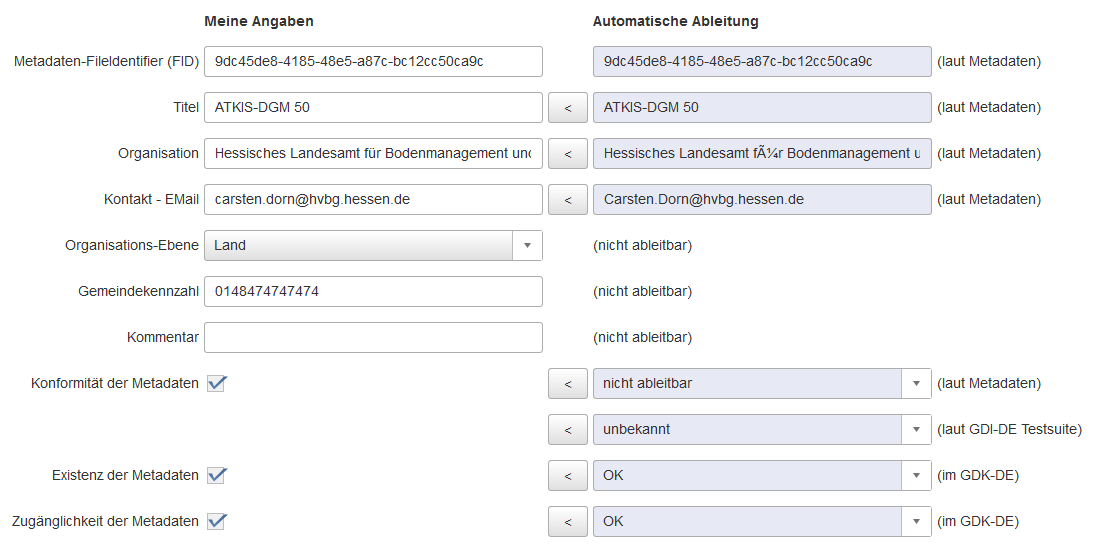Open the Organisations-Ebene dropdown
This screenshot has height=546, width=1105.
pos(527,245)
